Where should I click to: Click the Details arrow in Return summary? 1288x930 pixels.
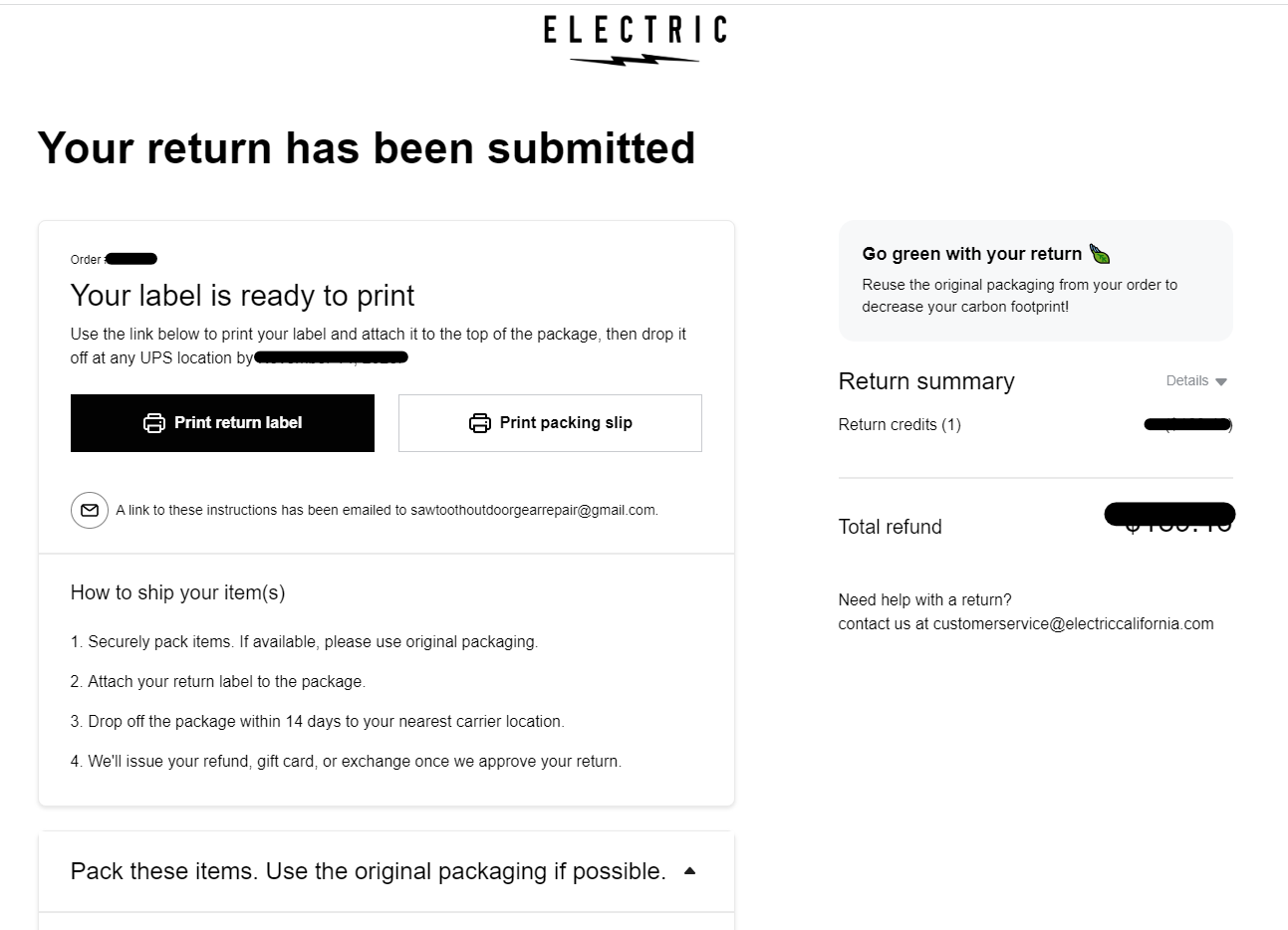[1221, 382]
